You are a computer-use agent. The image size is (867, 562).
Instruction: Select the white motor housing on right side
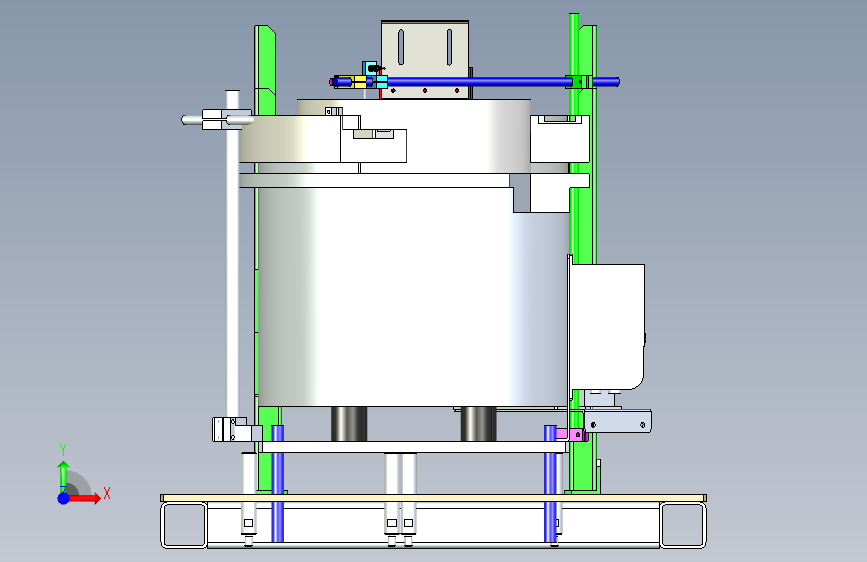[x=607, y=326]
